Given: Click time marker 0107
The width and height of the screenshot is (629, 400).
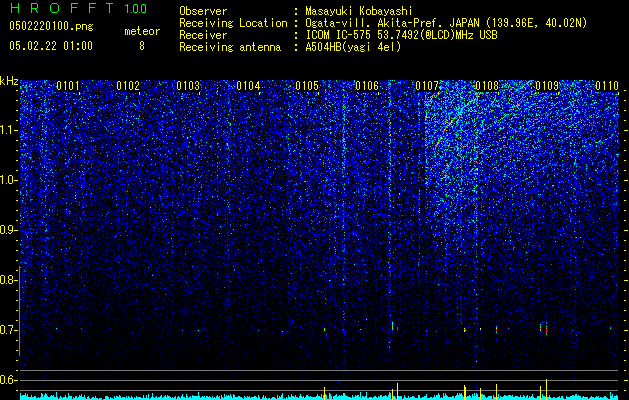Looking at the screenshot, I should [427, 86].
